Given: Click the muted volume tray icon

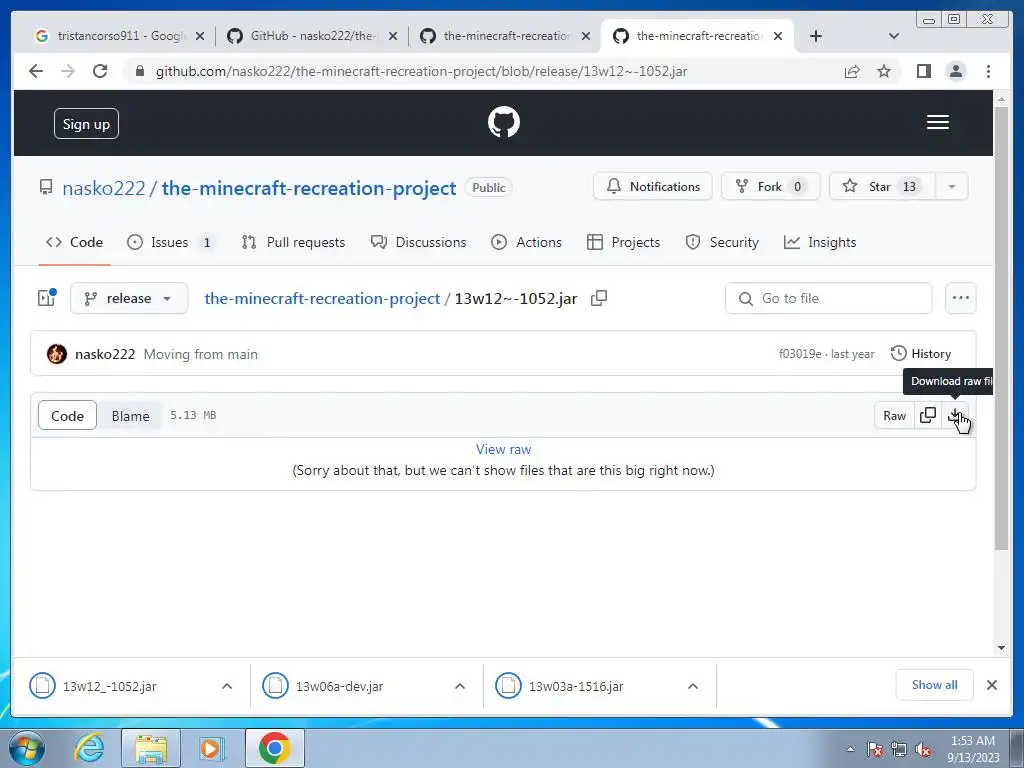Looking at the screenshot, I should pyautogui.click(x=923, y=750).
